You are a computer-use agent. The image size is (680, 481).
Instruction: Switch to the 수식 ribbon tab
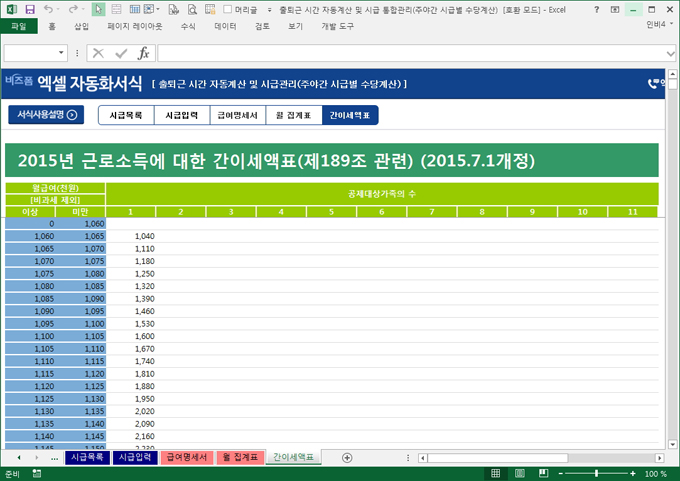(188, 27)
